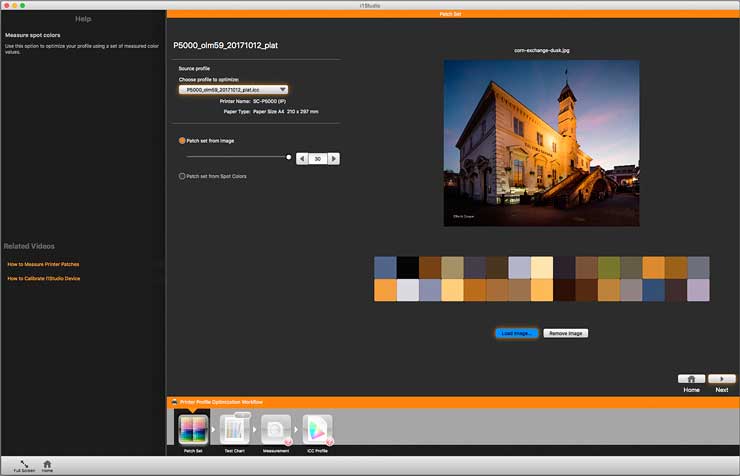Open the Choose profile to optimize dropdown
Image resolution: width=740 pixels, height=476 pixels.
click(x=233, y=90)
